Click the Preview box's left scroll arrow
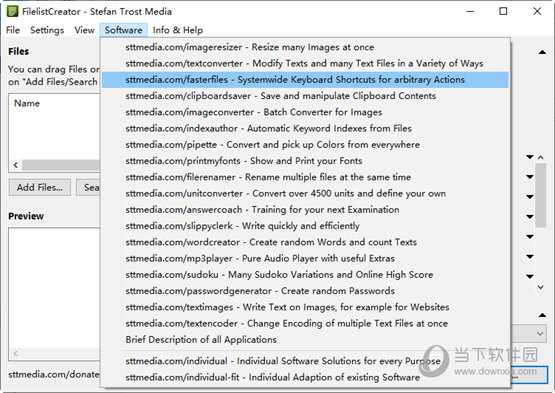555x393 pixels. (16, 353)
